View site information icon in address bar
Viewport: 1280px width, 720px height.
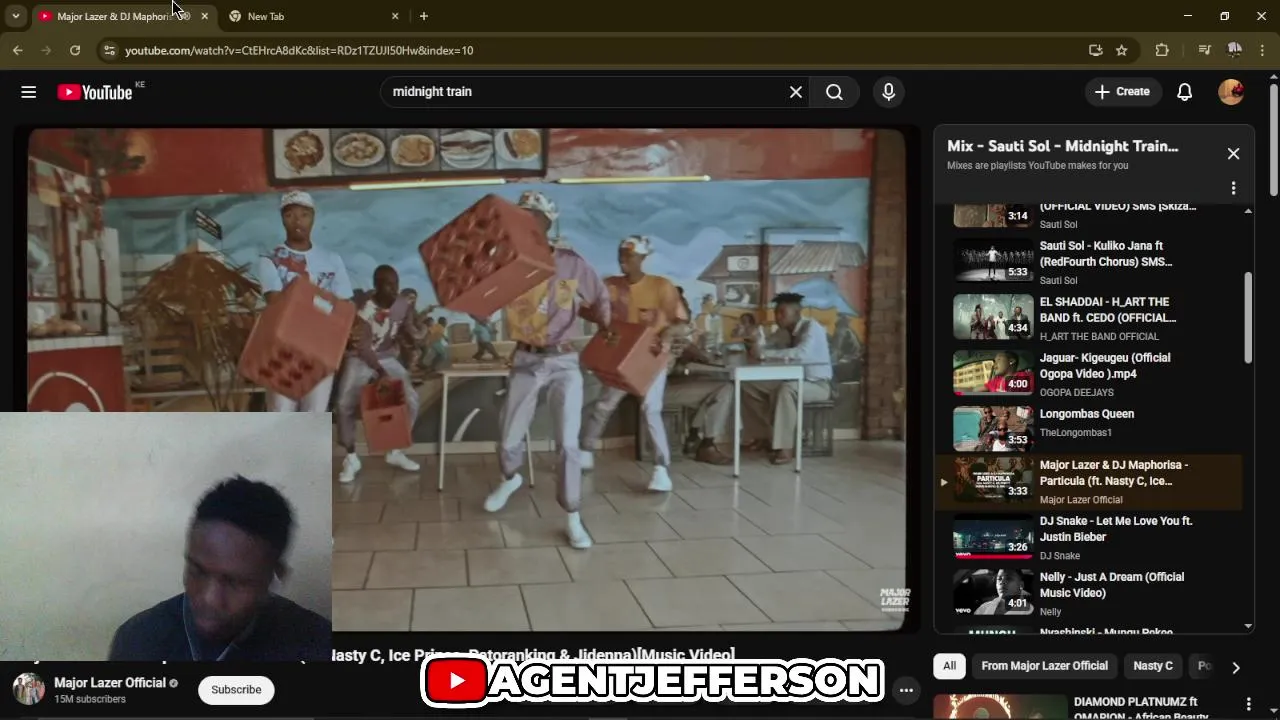pyautogui.click(x=109, y=50)
